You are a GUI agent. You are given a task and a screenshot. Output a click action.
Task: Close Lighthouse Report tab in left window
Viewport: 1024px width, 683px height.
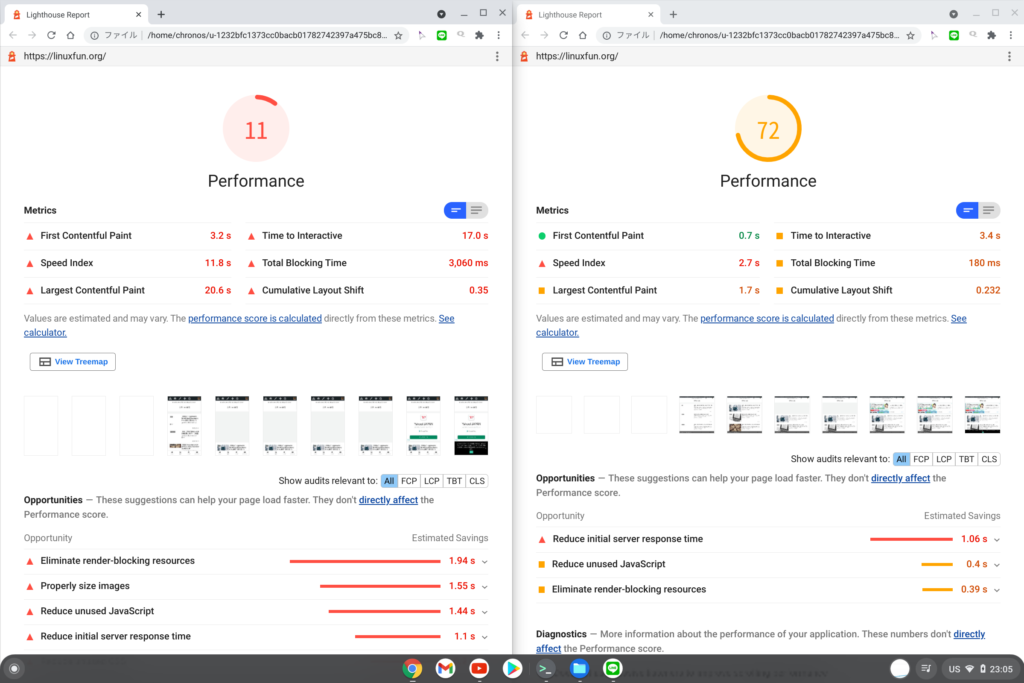click(x=138, y=14)
